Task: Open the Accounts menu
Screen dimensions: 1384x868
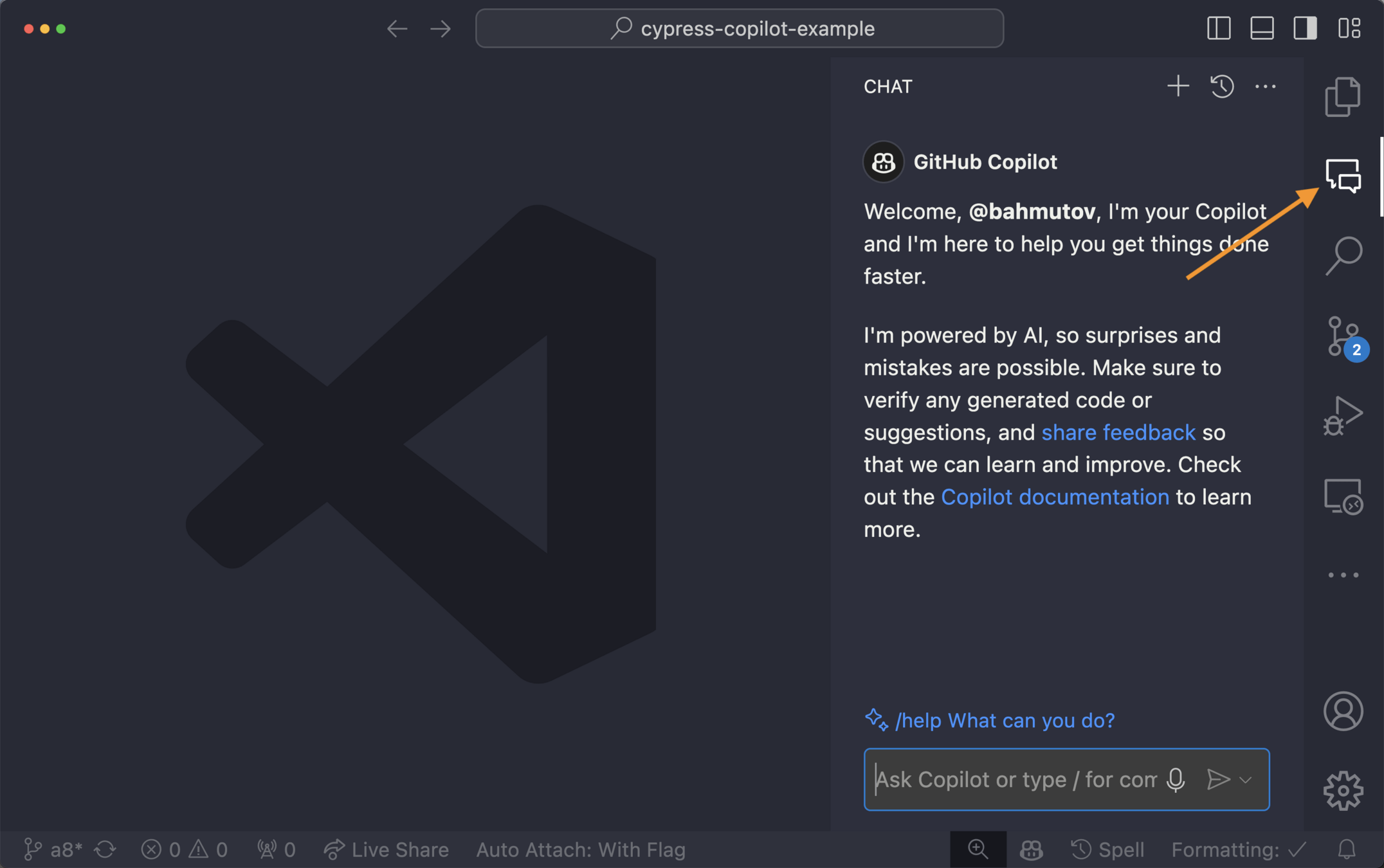Action: tap(1343, 711)
